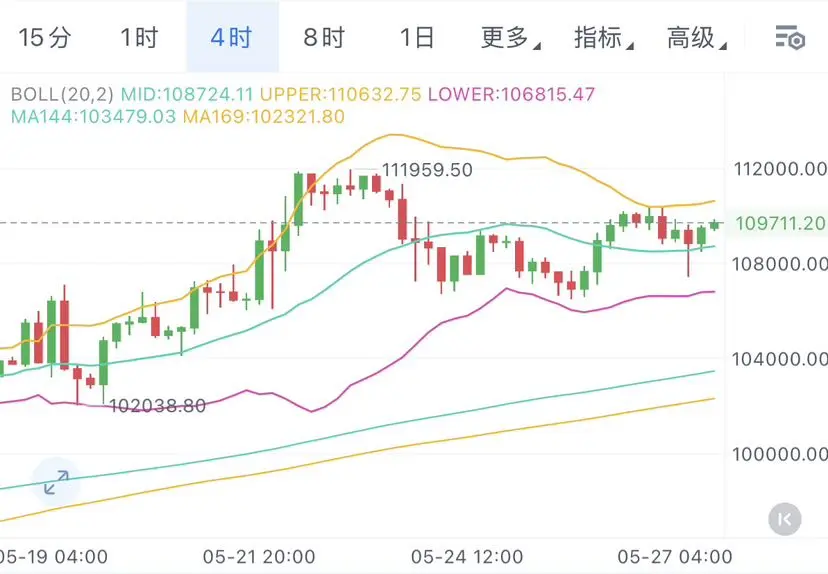Tap the MID:108724.11 value
828x574 pixels.
(x=187, y=95)
